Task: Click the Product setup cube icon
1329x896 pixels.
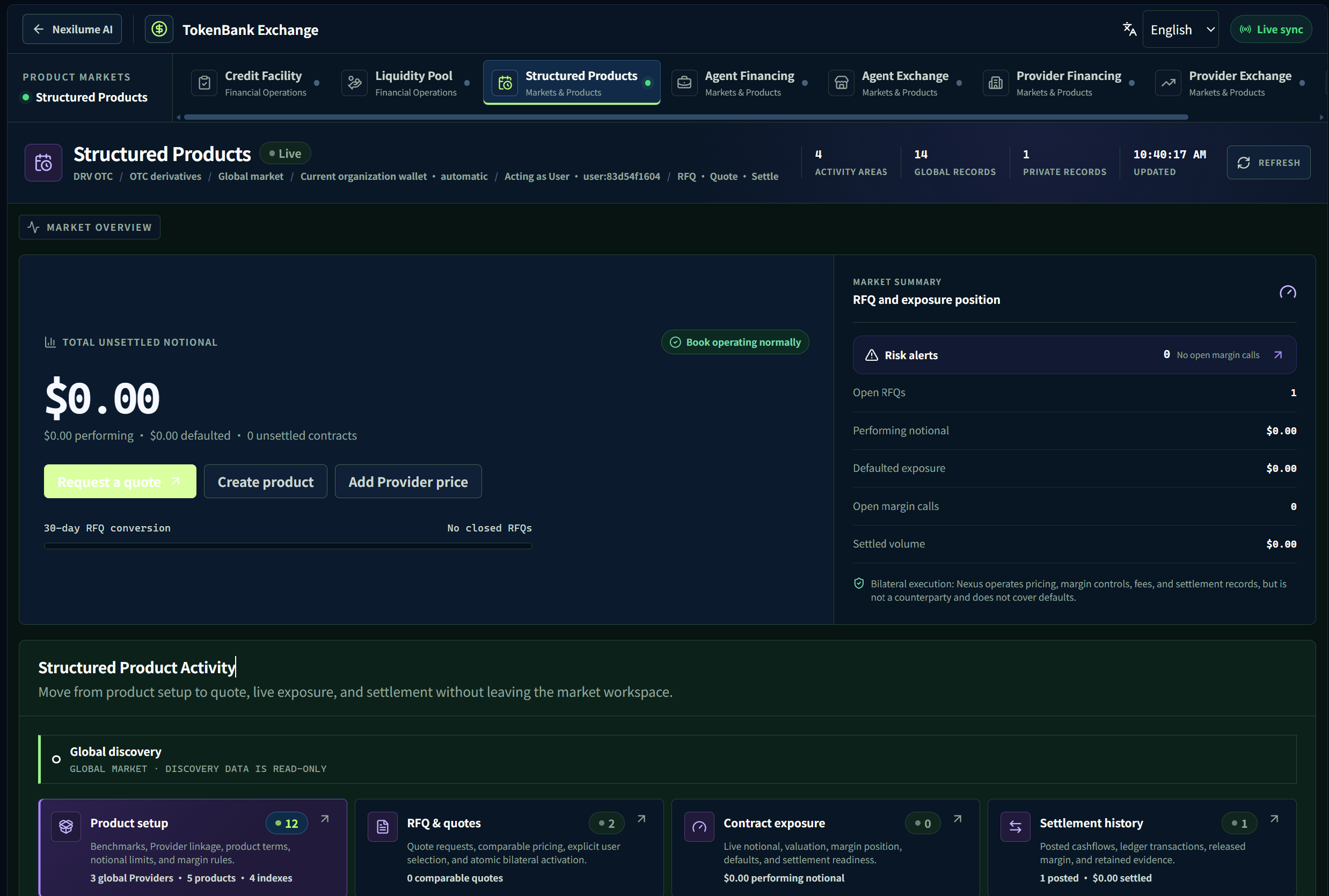Action: click(65, 826)
